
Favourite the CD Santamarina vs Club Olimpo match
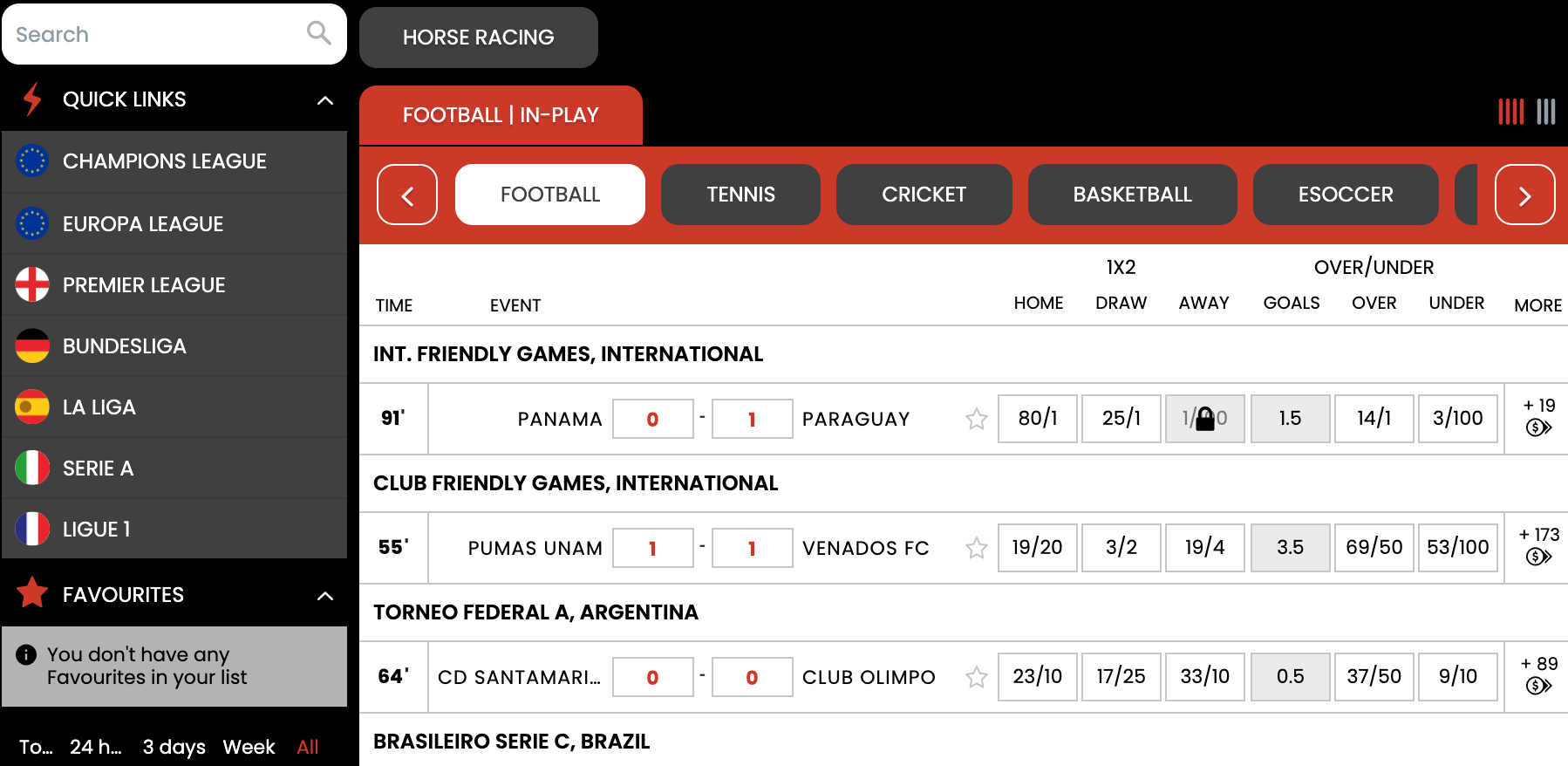pos(976,677)
